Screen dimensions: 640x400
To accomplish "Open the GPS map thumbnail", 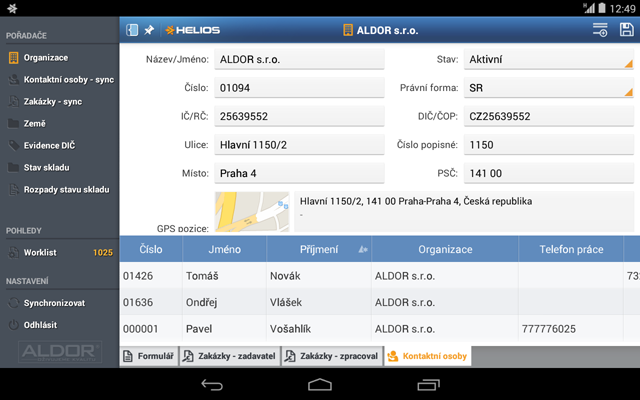I will tap(252, 212).
